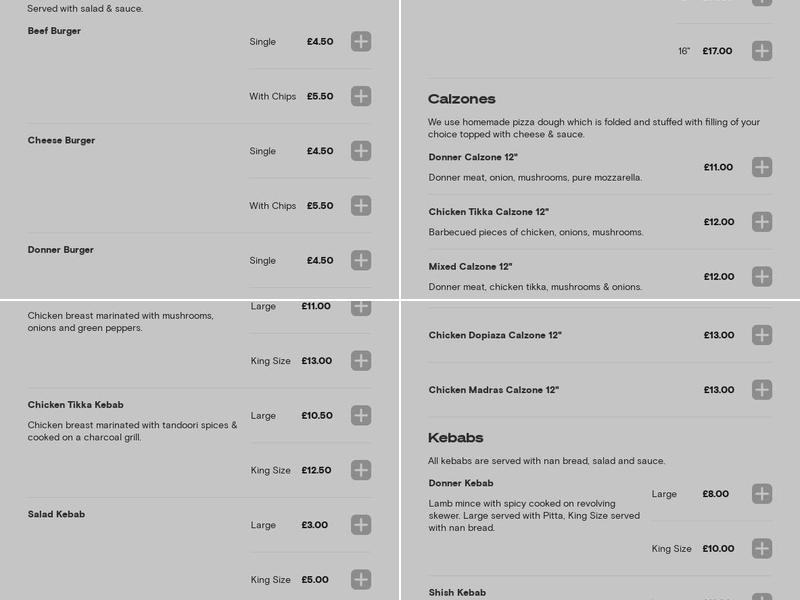Add a Single Cheese Burger
800x600 pixels.
tap(360, 151)
